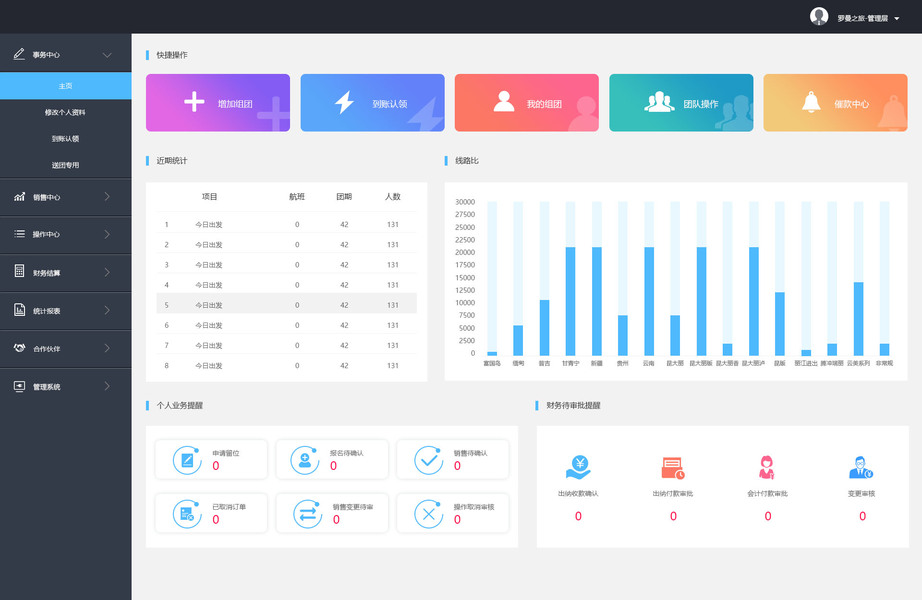
Task: Click the 会计付款审批 label
Action: pyautogui.click(x=767, y=494)
